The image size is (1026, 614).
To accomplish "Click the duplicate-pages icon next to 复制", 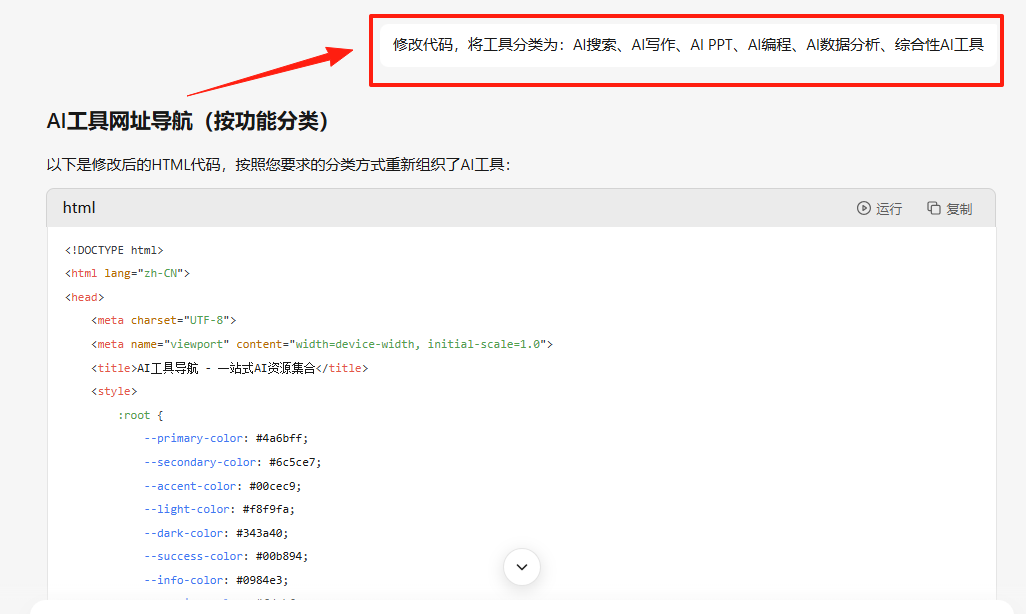I will point(932,208).
